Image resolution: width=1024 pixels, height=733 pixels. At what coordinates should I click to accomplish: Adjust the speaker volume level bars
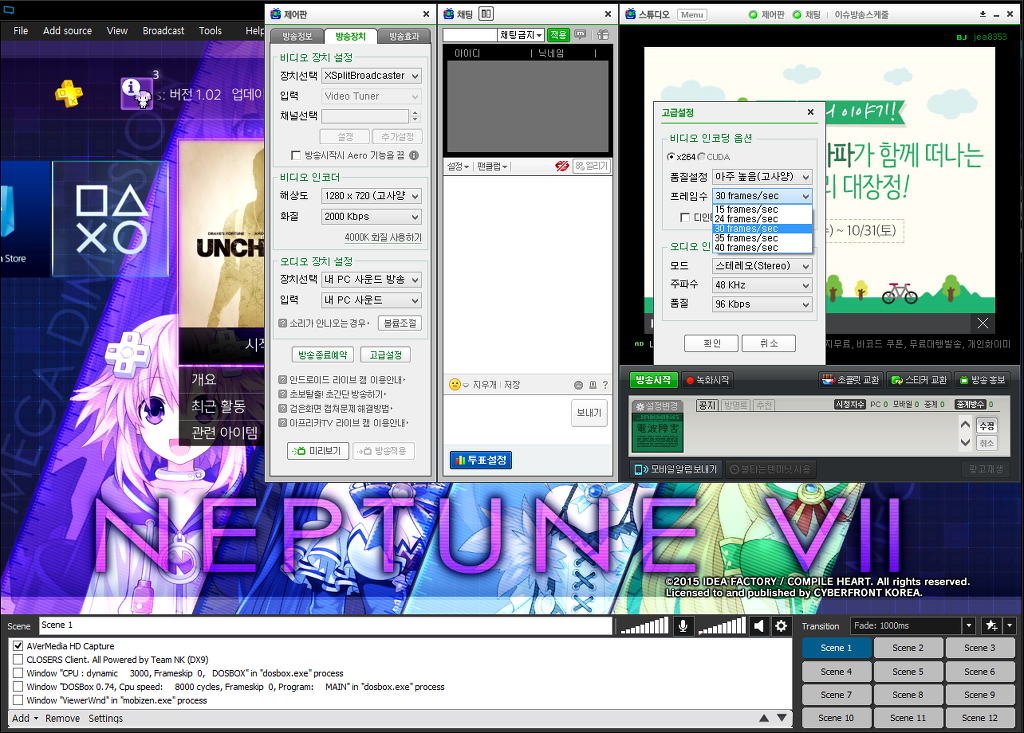click(x=722, y=626)
